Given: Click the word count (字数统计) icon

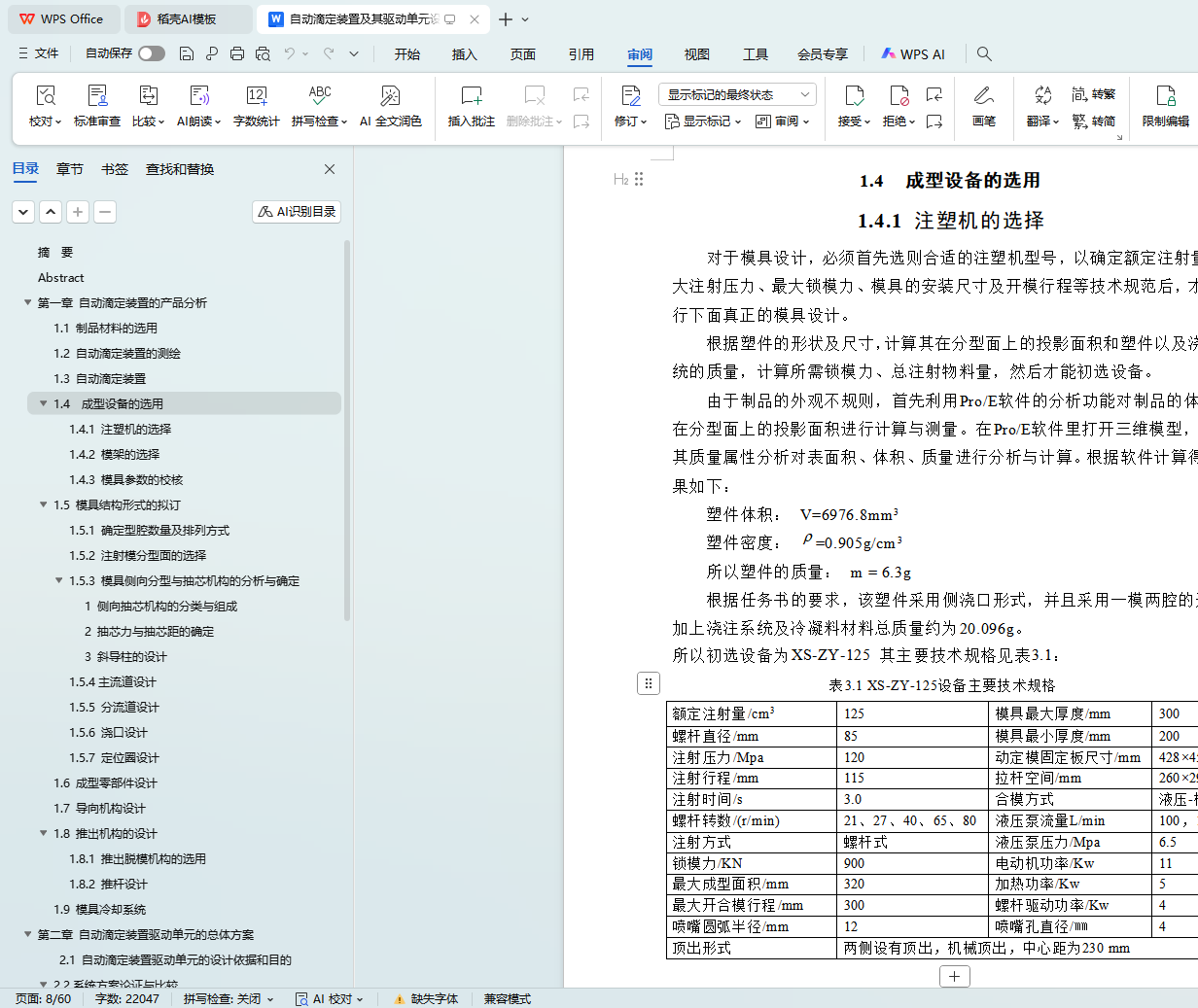Looking at the screenshot, I should 256,96.
